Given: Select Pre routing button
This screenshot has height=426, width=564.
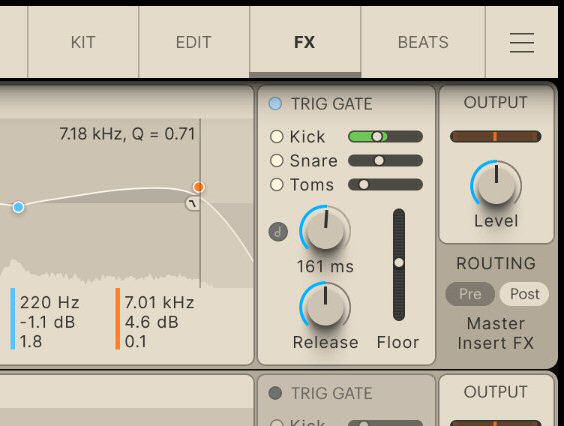Looking at the screenshot, I should point(470,294).
